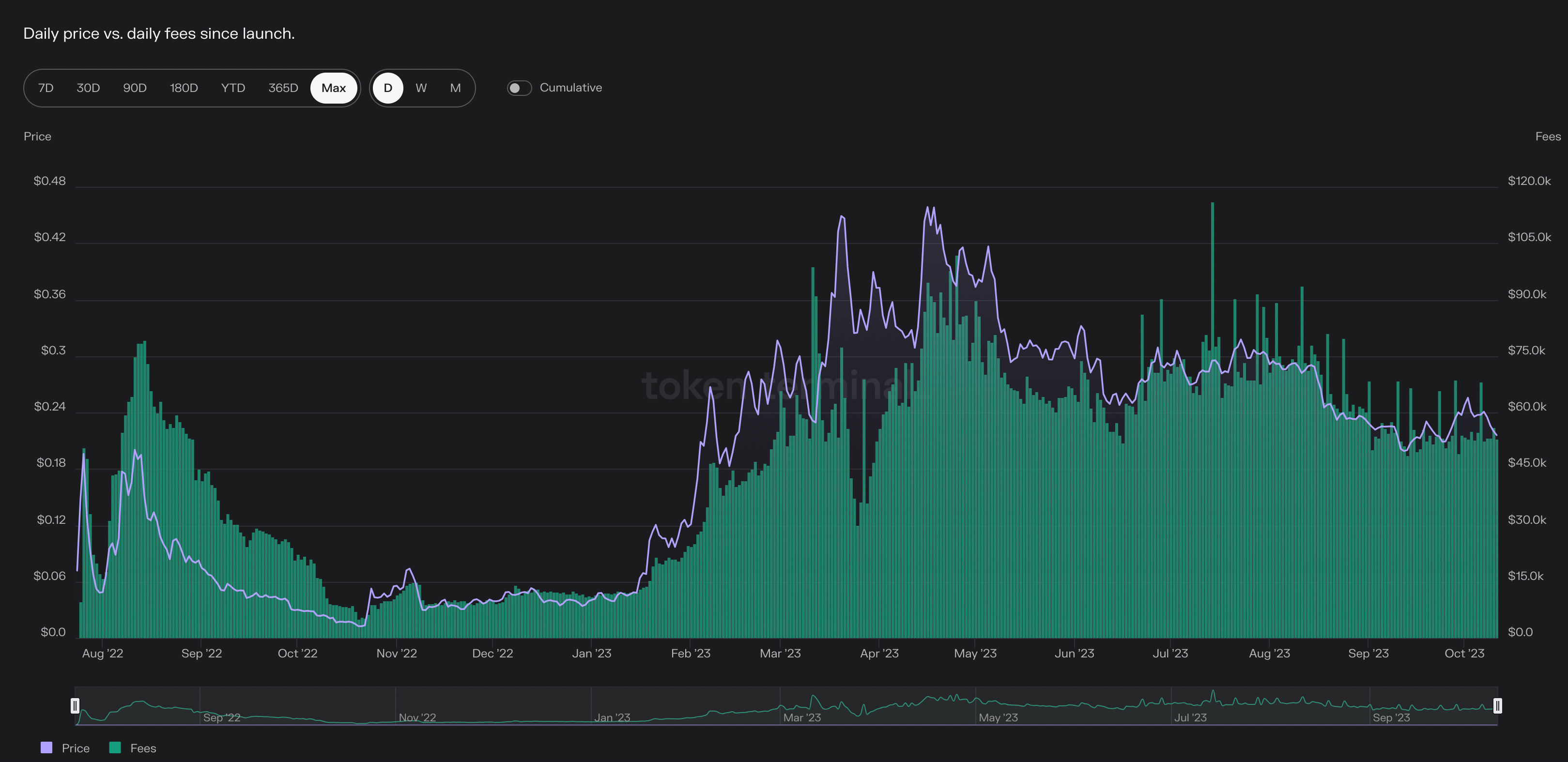The height and width of the screenshot is (762, 1568).
Task: Toggle Price series via legend label
Action: pyautogui.click(x=76, y=748)
